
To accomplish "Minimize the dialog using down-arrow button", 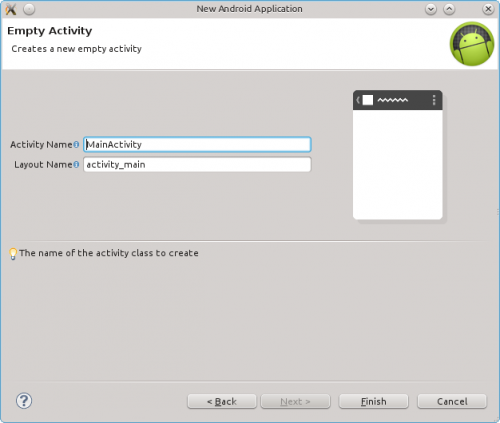I will click(x=431, y=9).
